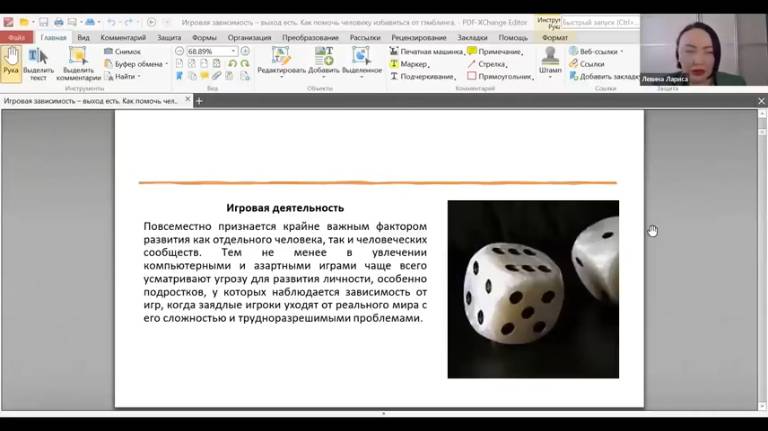Switch to the Преобразование ribbon tab
The width and height of the screenshot is (768, 431).
click(310, 37)
